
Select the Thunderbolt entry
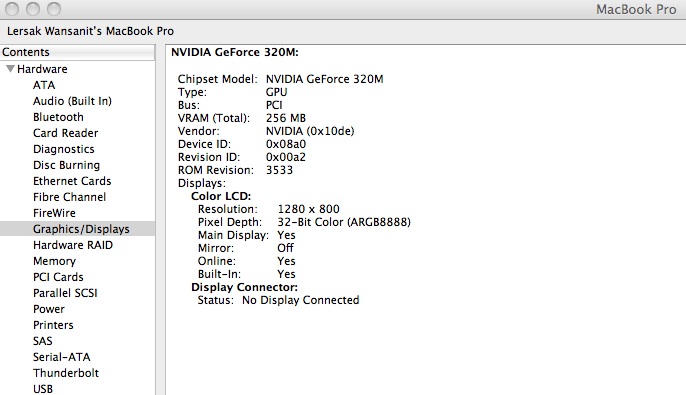pos(66,373)
